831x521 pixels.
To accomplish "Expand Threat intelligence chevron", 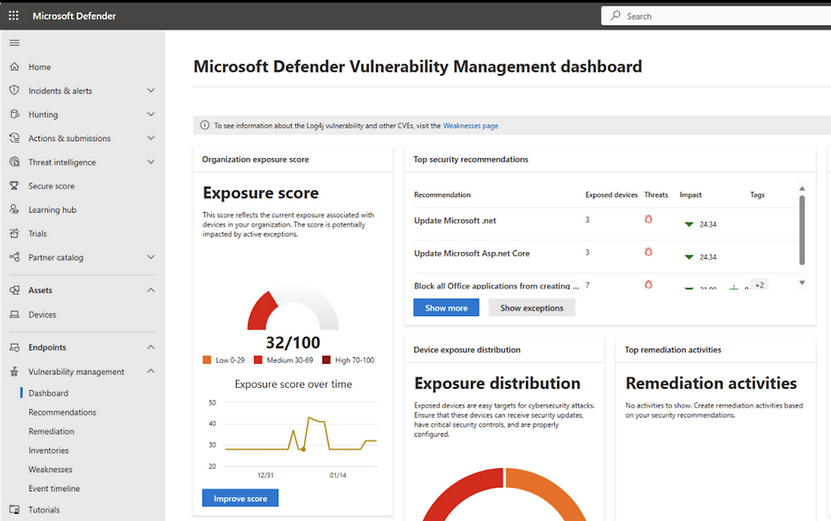I will [151, 162].
